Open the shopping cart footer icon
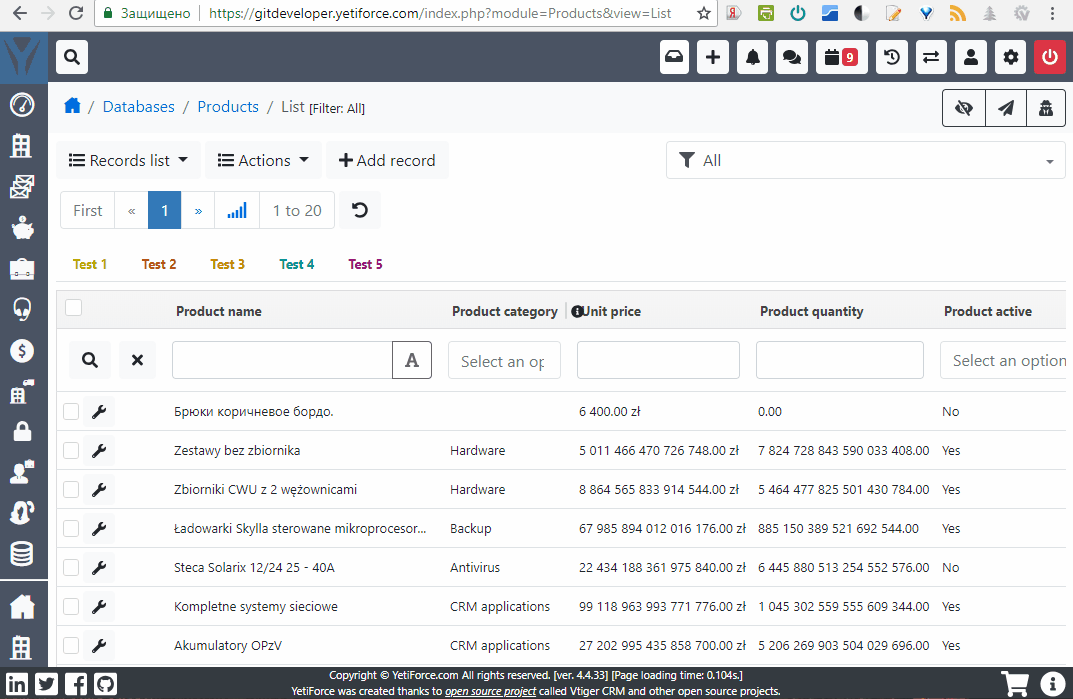Viewport: 1073px width, 699px height. click(1015, 683)
